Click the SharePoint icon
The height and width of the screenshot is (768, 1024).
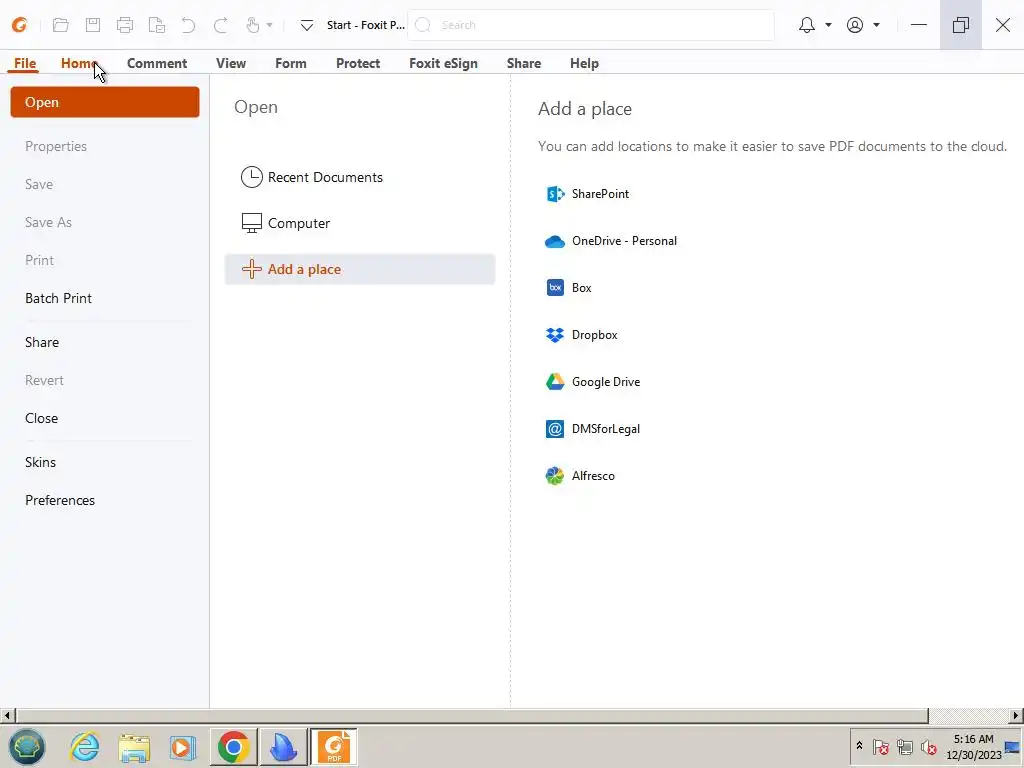pos(555,194)
